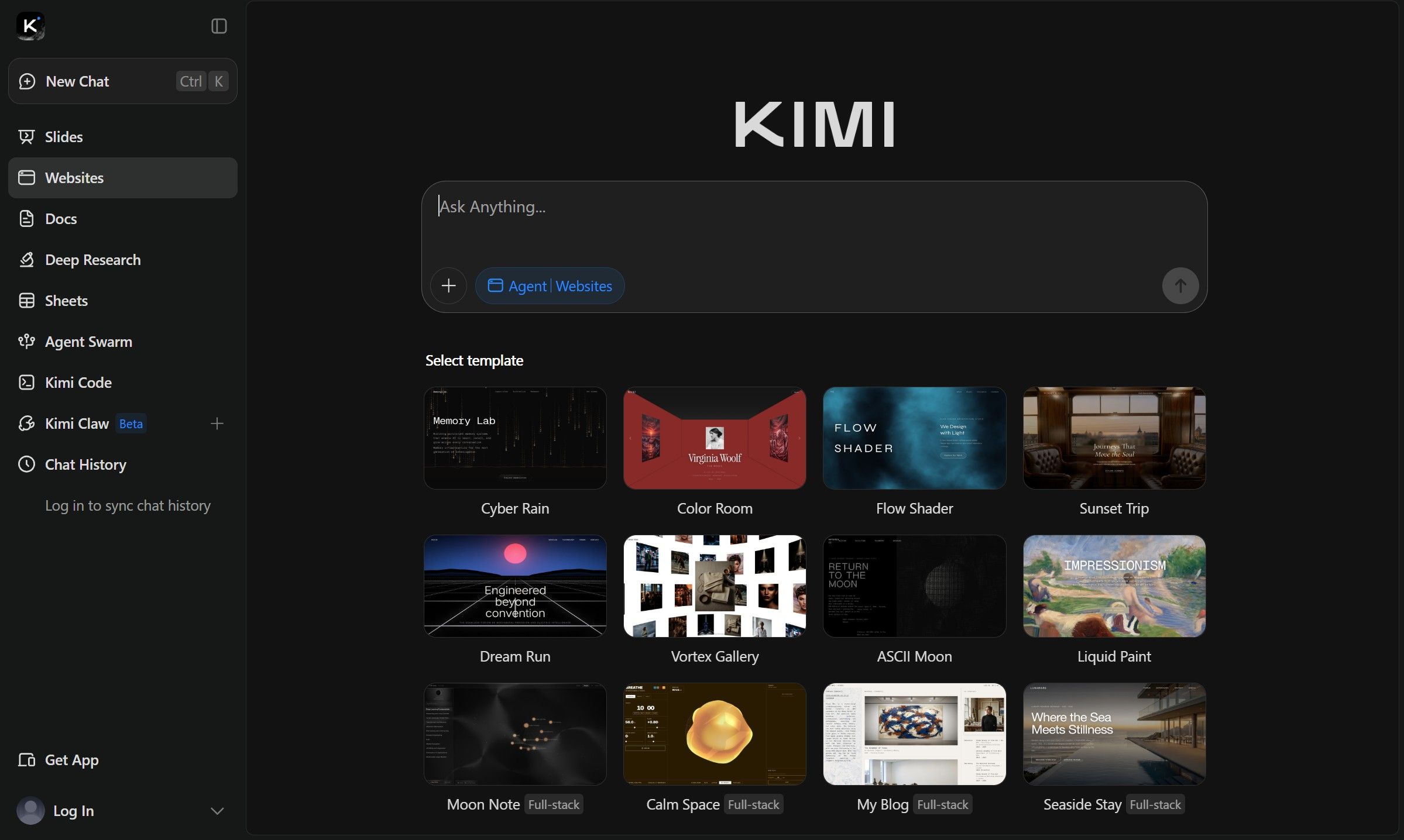Add a new Kimi Claw with plus

tap(217, 424)
